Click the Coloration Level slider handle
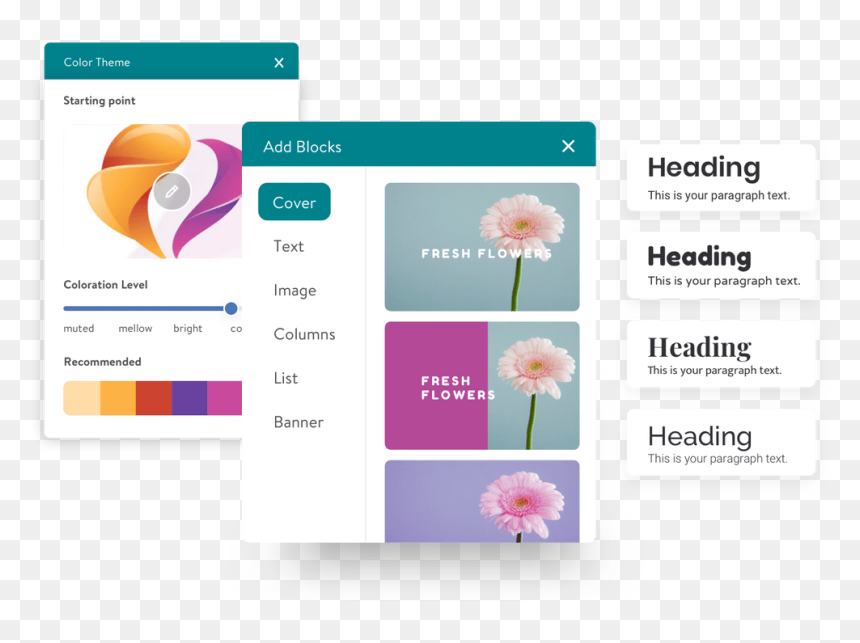 231,308
